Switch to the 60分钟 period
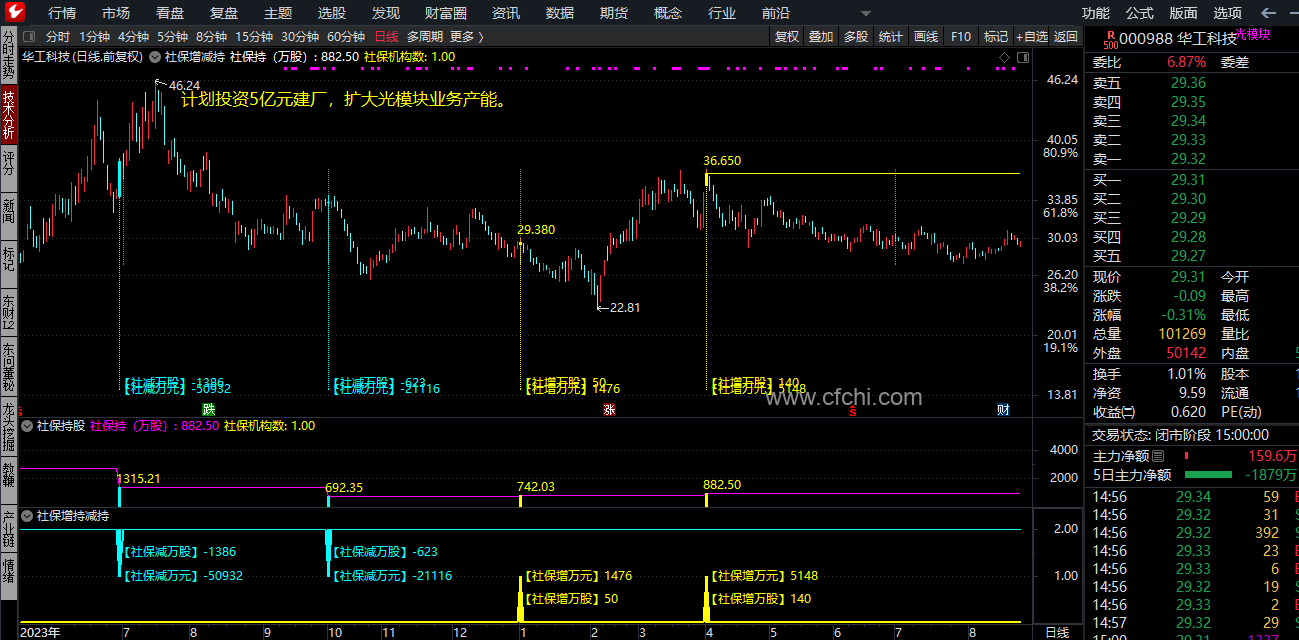The height and width of the screenshot is (640, 1299). [x=346, y=36]
